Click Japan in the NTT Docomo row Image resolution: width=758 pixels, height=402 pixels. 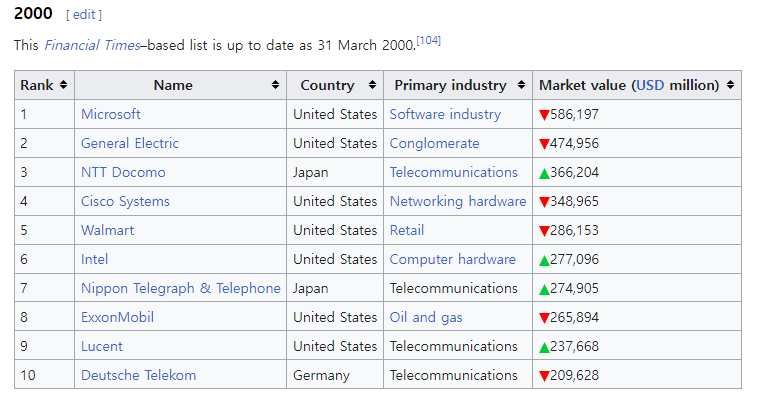pyautogui.click(x=310, y=172)
